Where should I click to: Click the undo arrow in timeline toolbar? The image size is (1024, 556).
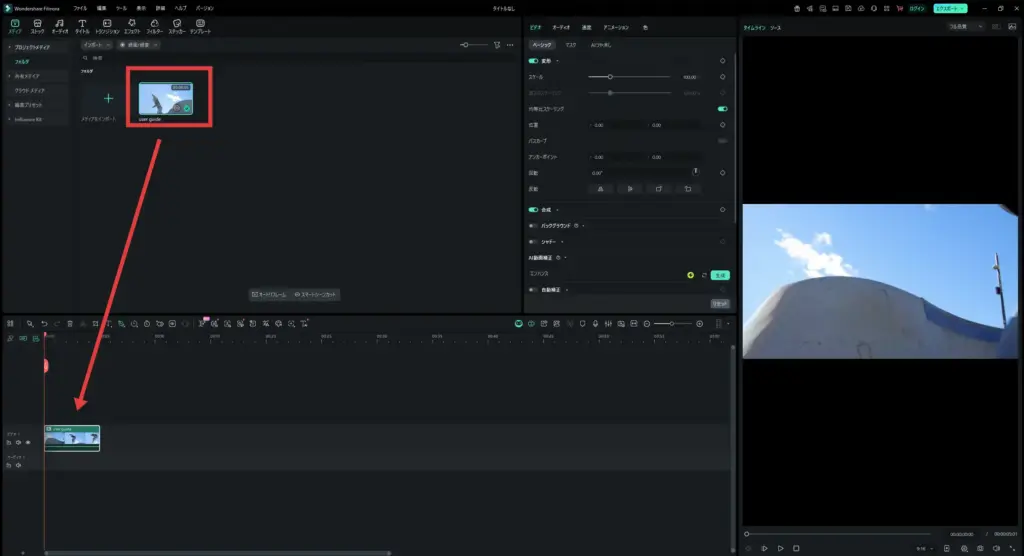[x=44, y=324]
